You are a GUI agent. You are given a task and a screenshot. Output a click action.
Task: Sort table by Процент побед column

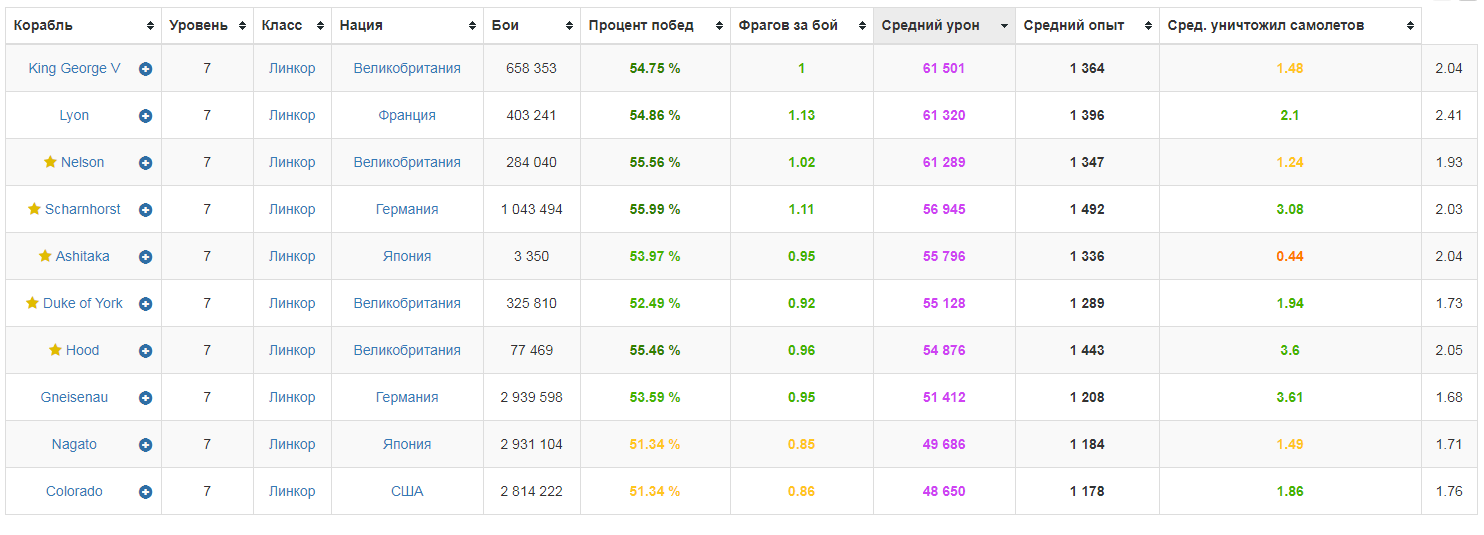pos(655,26)
